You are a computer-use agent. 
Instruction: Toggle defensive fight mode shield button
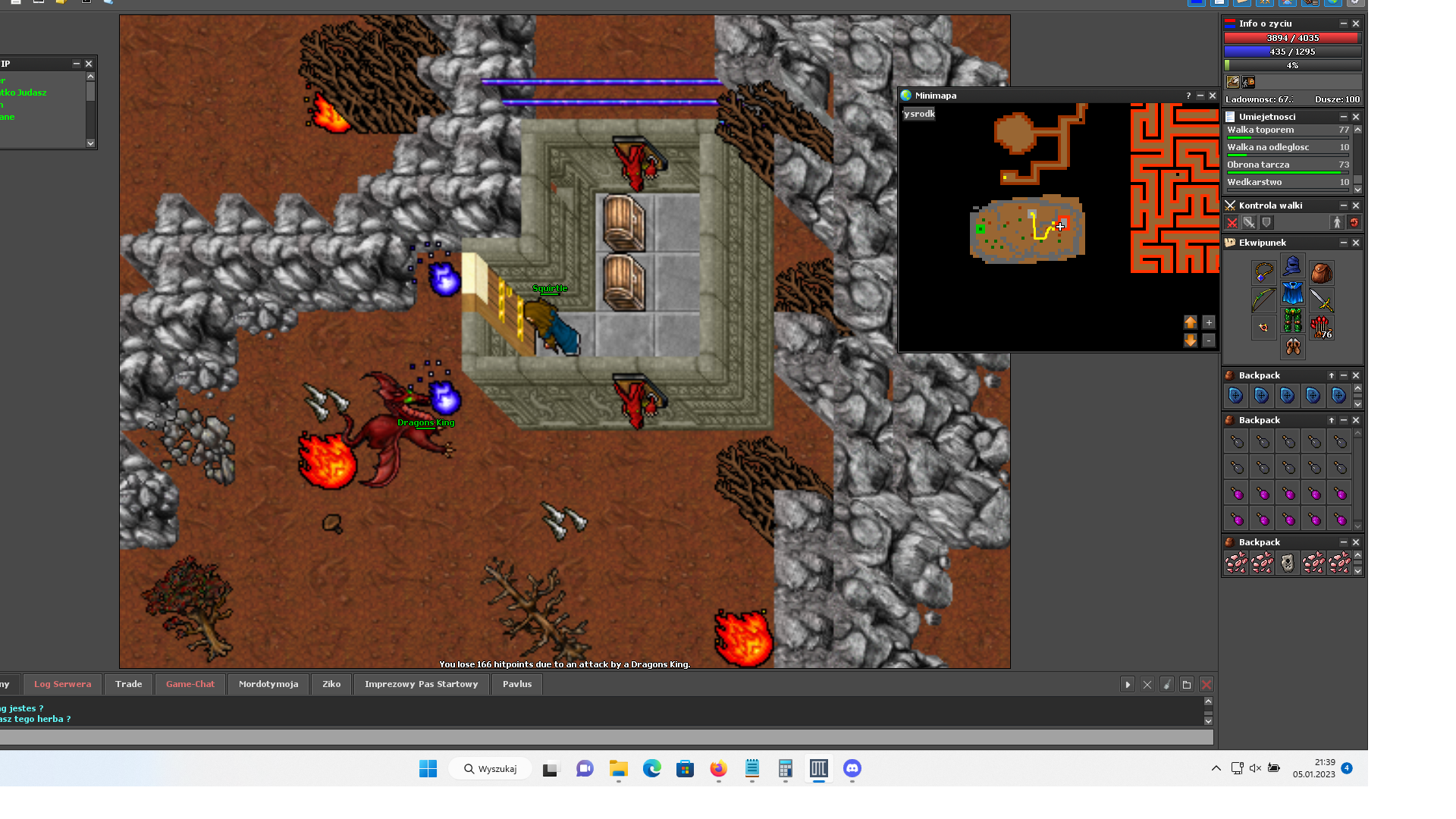tap(1266, 222)
